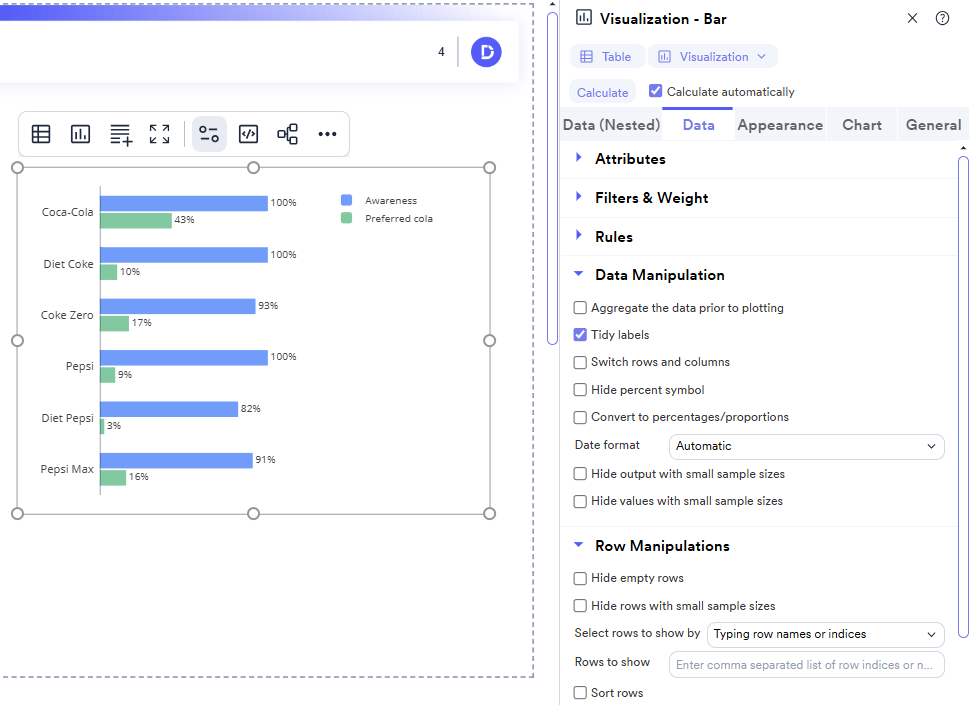Enable Aggregate the data prior to plotting
Screen dimensions: 969x705
pyautogui.click(x=580, y=308)
